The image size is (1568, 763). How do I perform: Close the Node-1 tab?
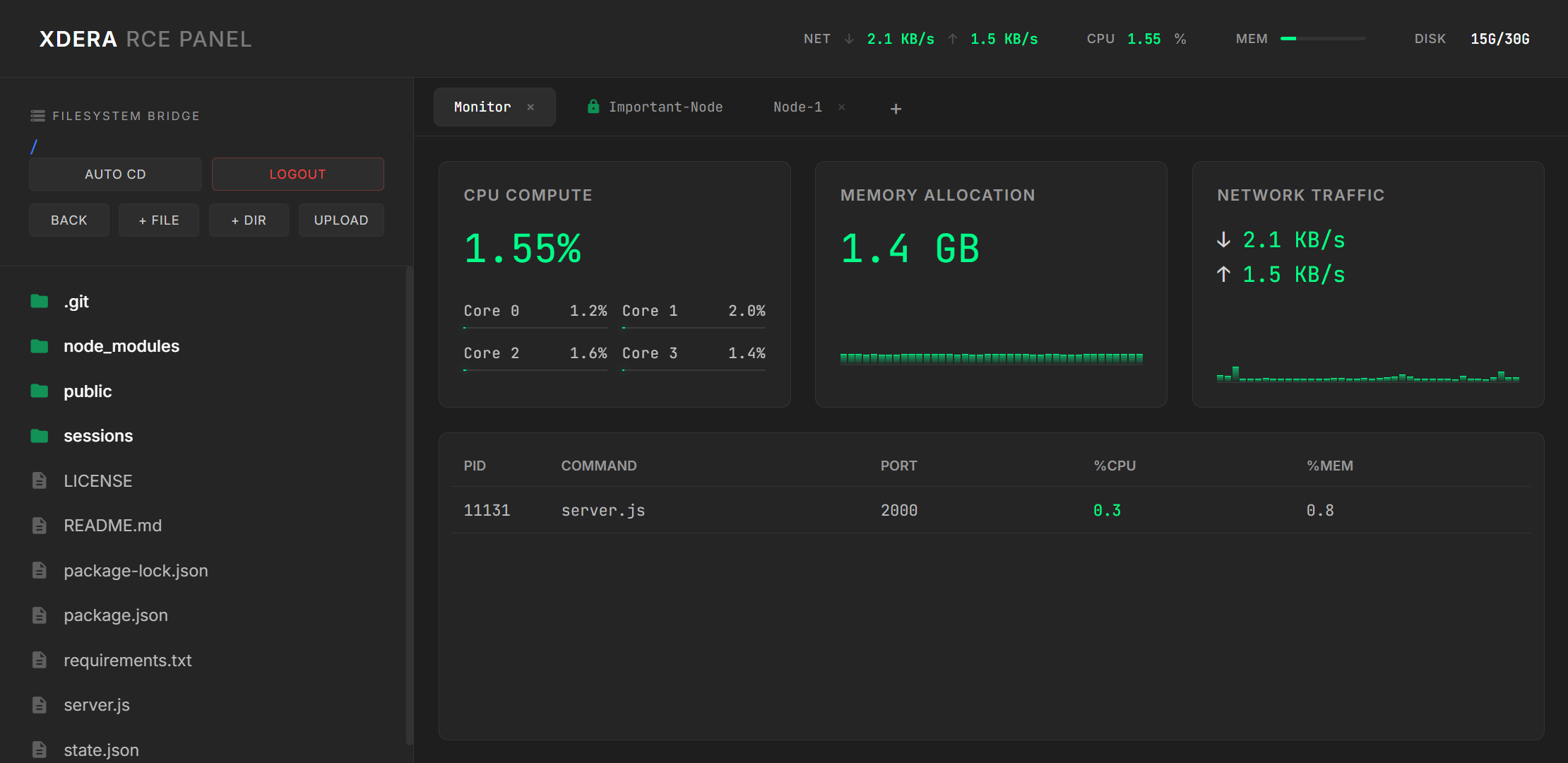pyautogui.click(x=842, y=107)
